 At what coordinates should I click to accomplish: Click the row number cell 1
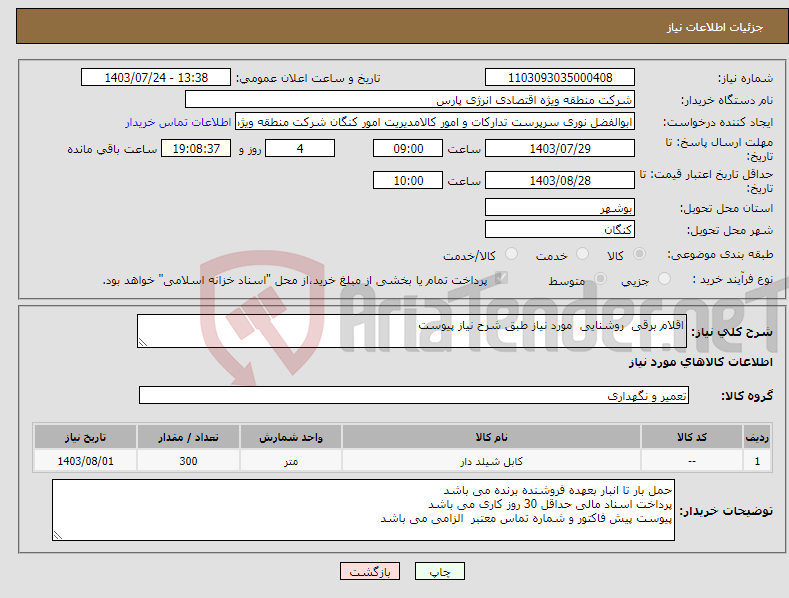pyautogui.click(x=757, y=461)
